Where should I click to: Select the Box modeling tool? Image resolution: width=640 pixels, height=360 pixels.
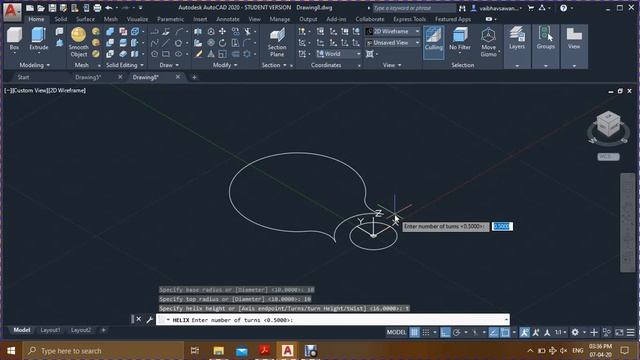pos(14,38)
